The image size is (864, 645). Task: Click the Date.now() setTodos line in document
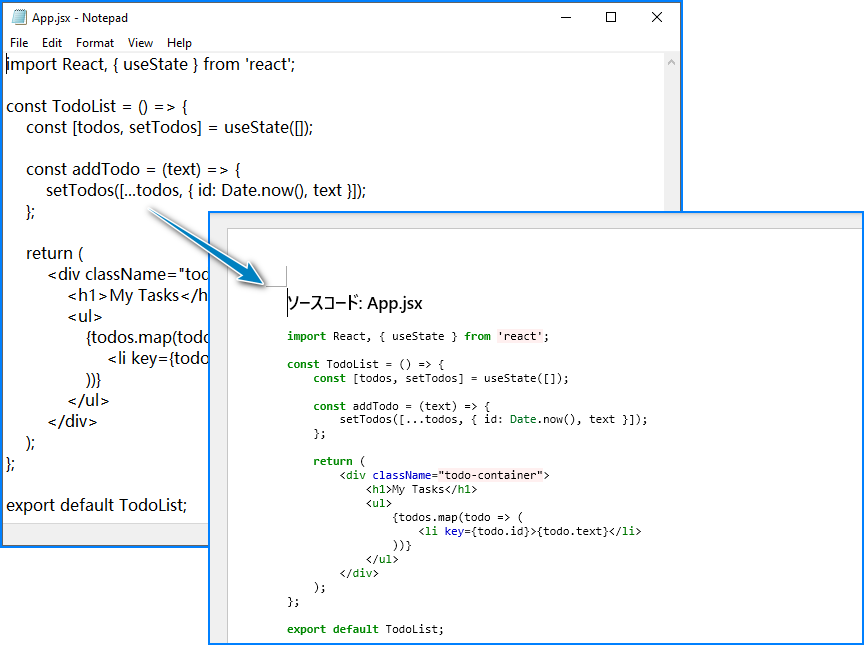(494, 420)
